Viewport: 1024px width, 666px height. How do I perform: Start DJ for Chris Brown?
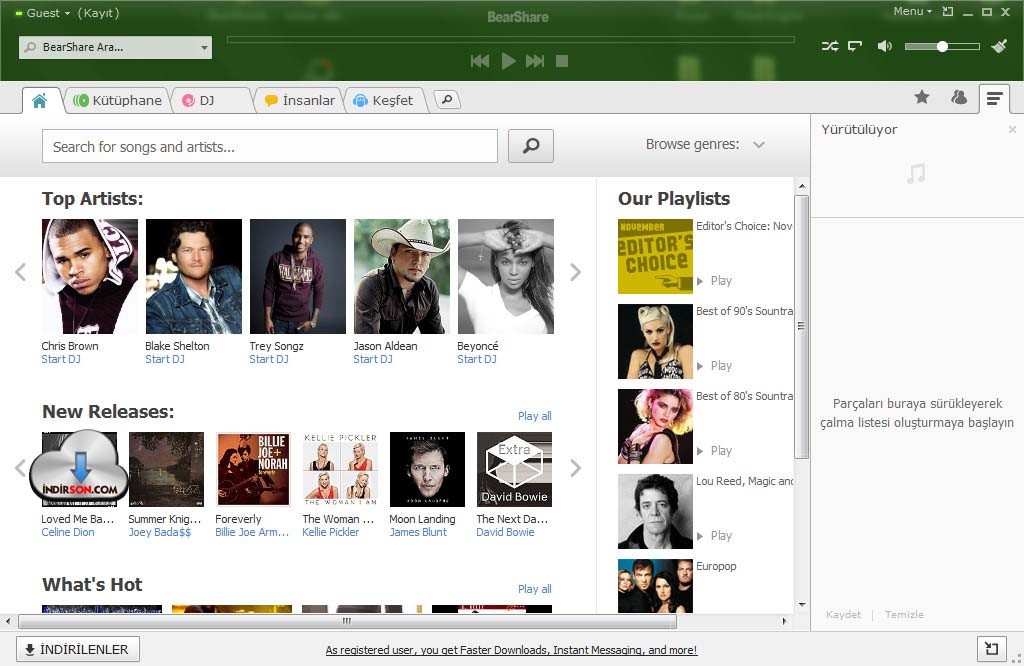61,359
